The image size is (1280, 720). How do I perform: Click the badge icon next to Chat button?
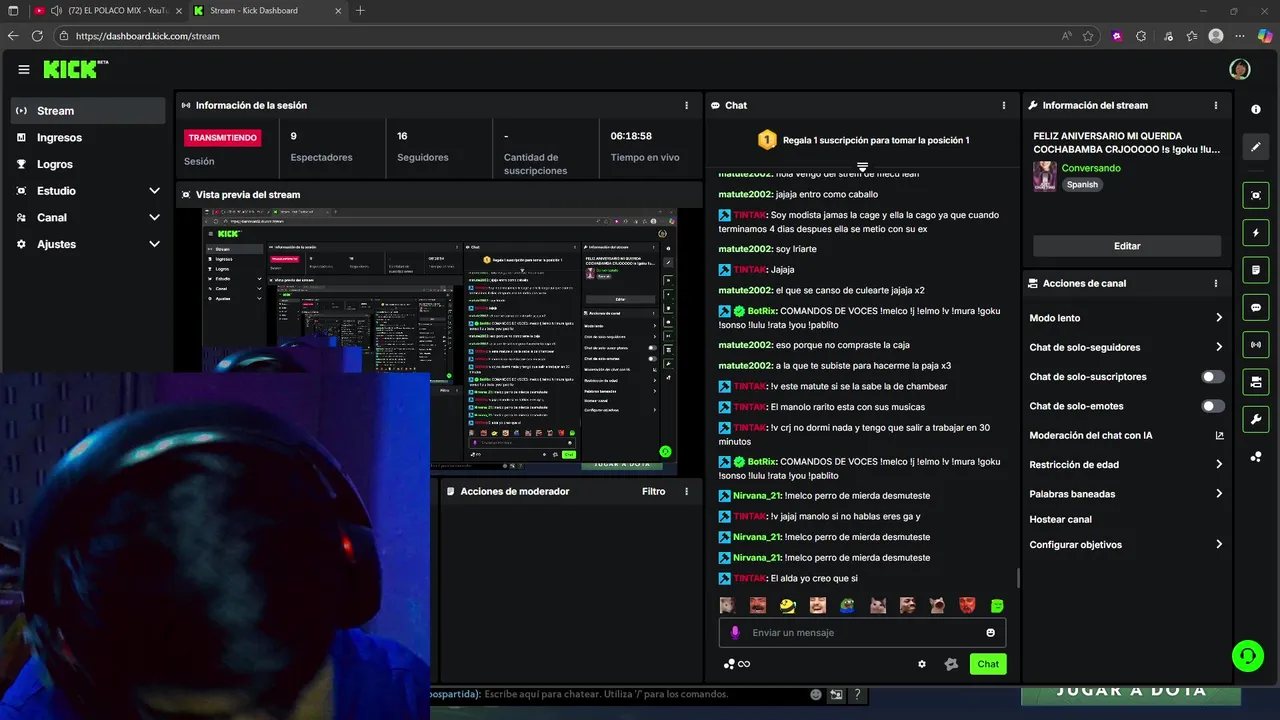point(951,664)
